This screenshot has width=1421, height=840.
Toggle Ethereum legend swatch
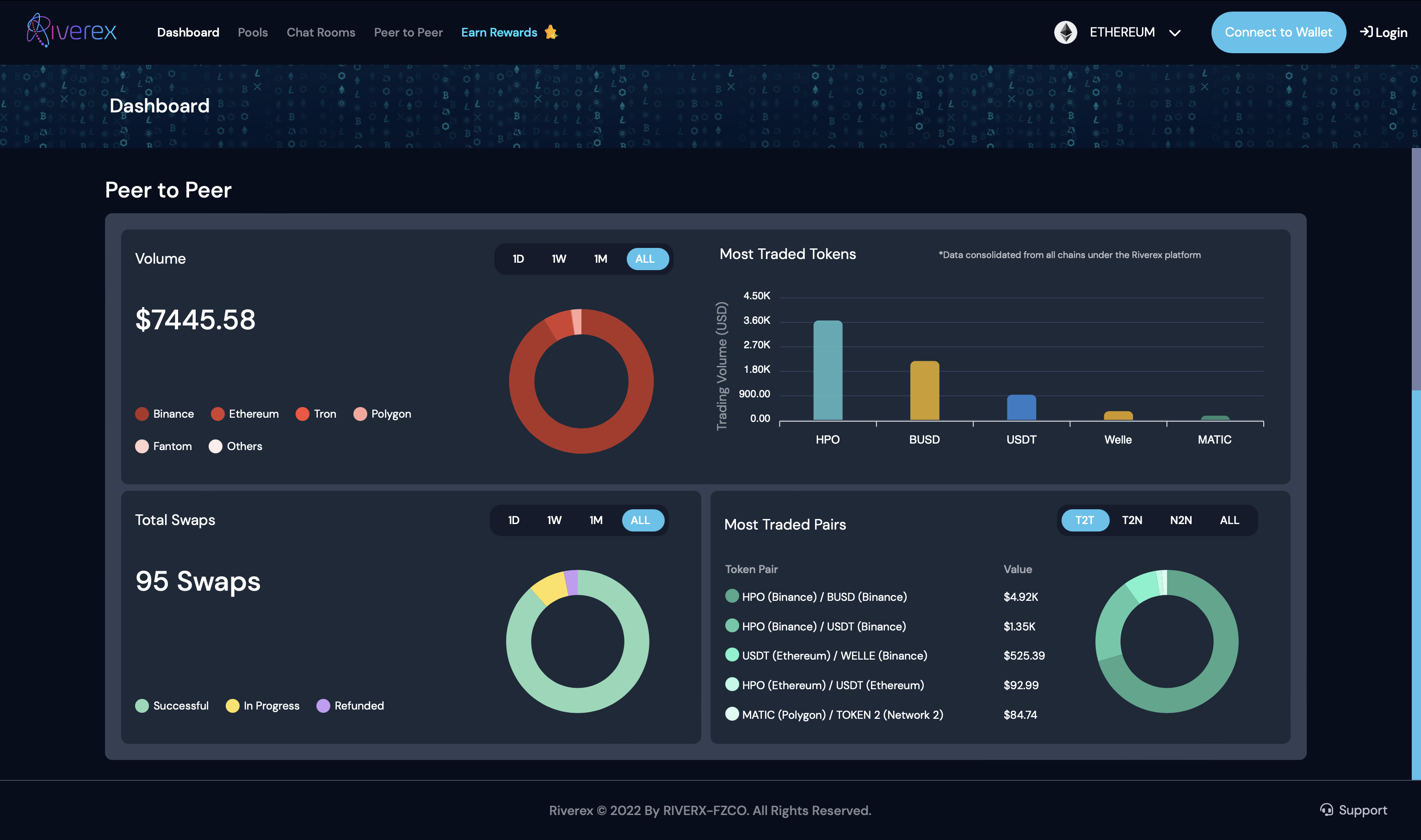coord(218,414)
